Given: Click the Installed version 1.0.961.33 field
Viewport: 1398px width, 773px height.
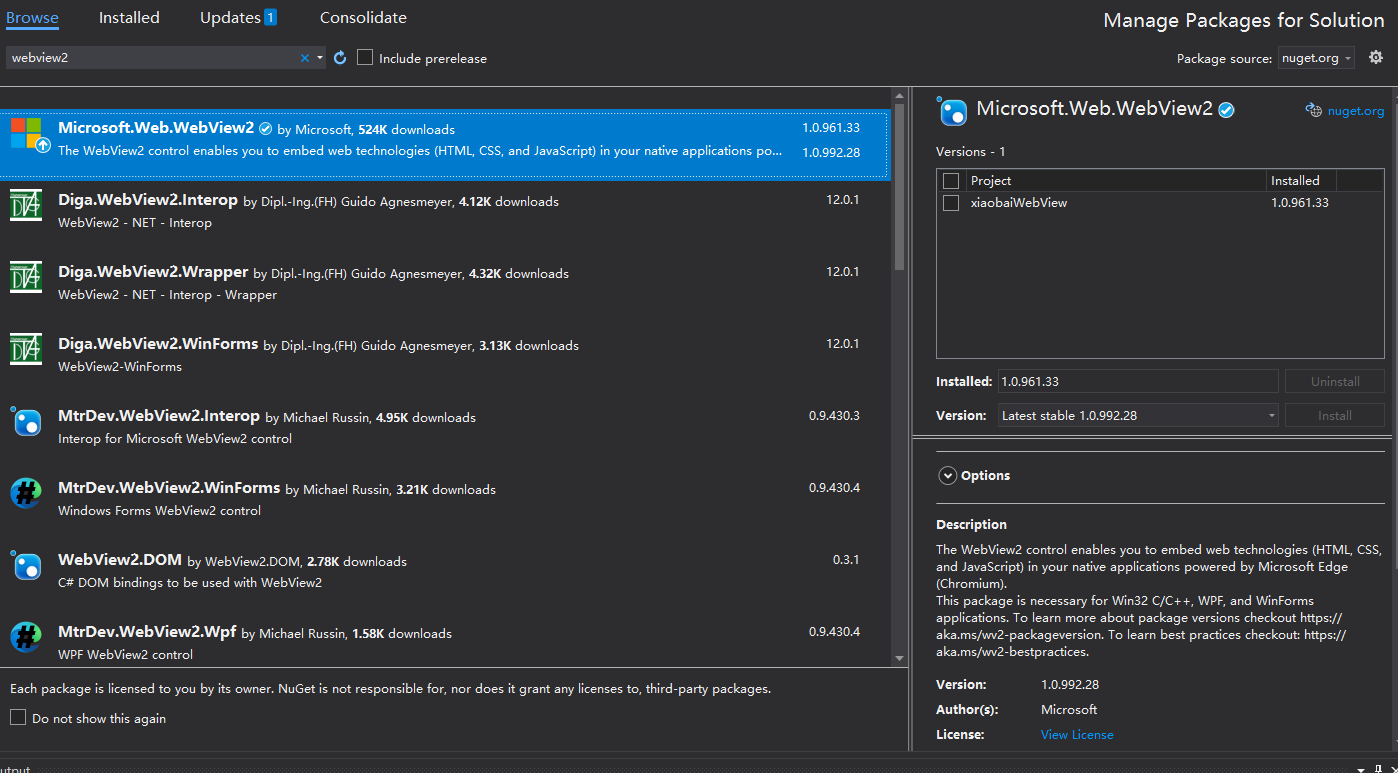Looking at the screenshot, I should 1138,381.
